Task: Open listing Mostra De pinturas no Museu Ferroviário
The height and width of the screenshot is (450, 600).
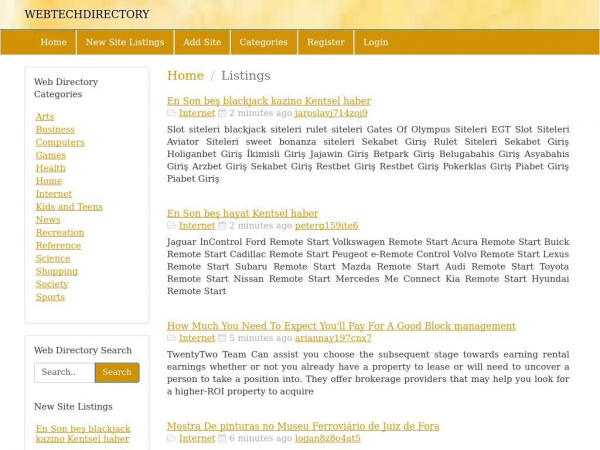Action: point(303,426)
